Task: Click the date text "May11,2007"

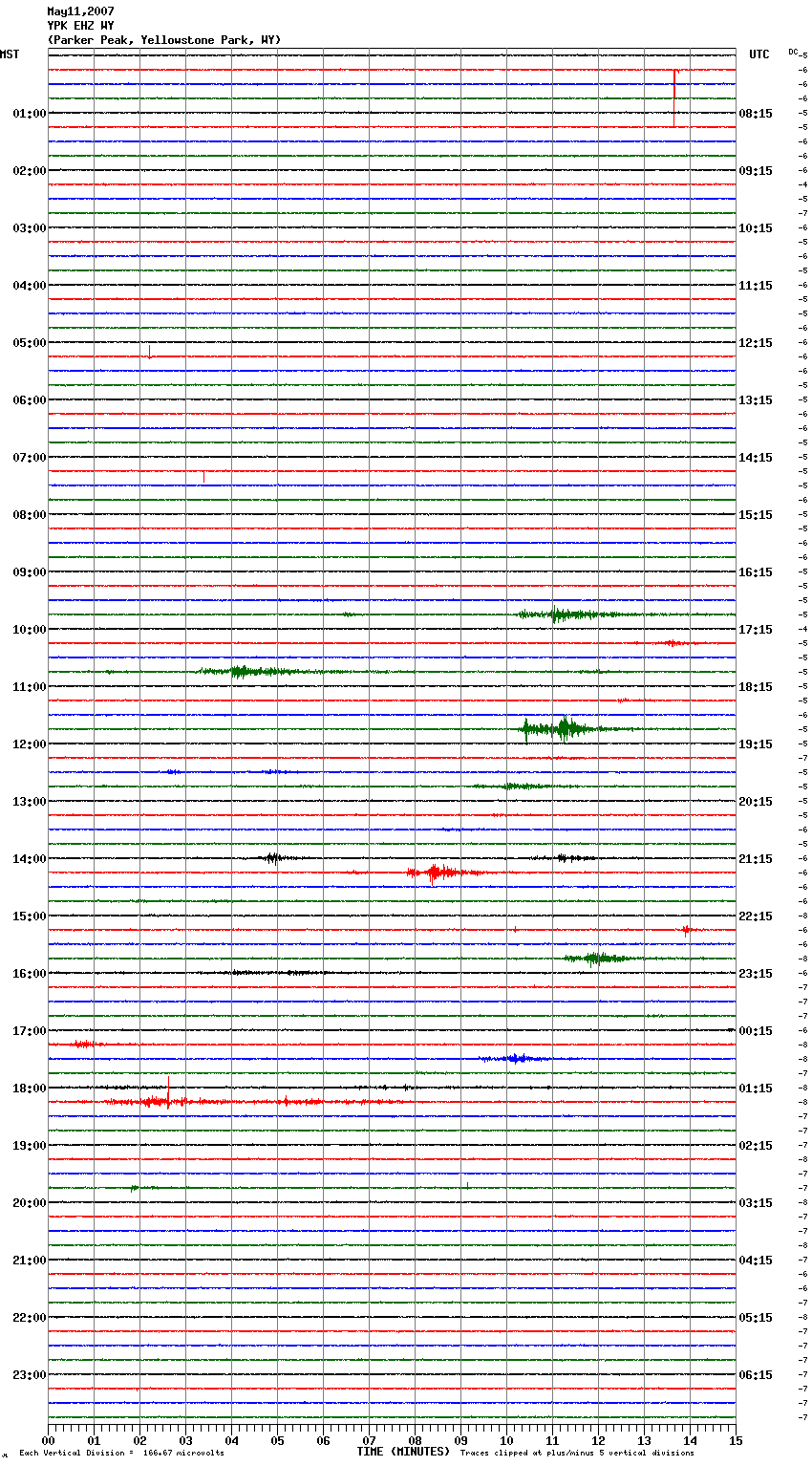Action: click(80, 11)
